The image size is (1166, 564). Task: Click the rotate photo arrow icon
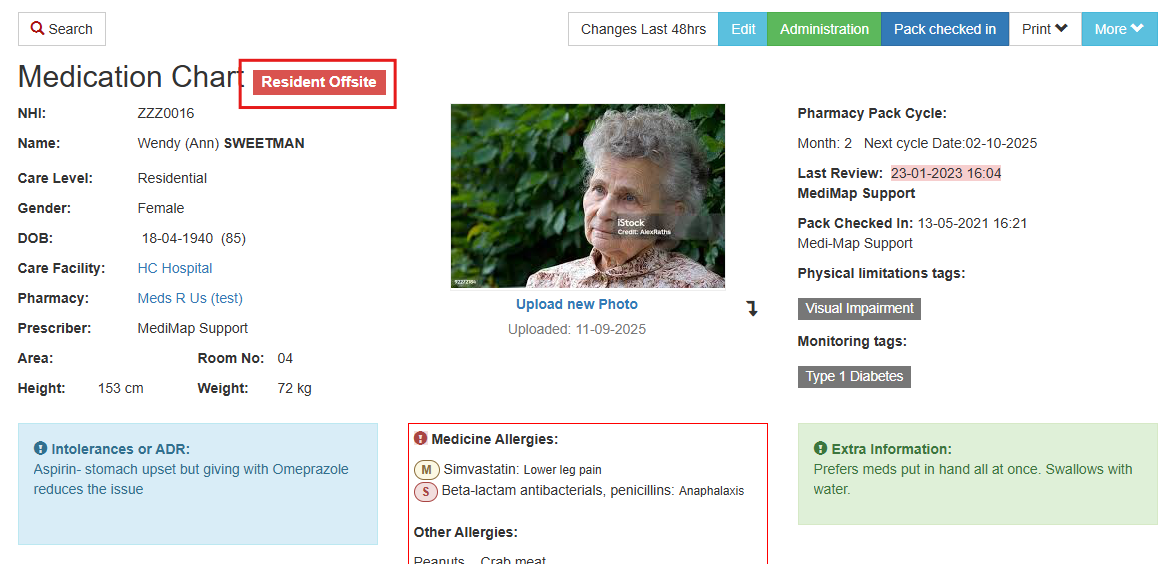coord(752,309)
